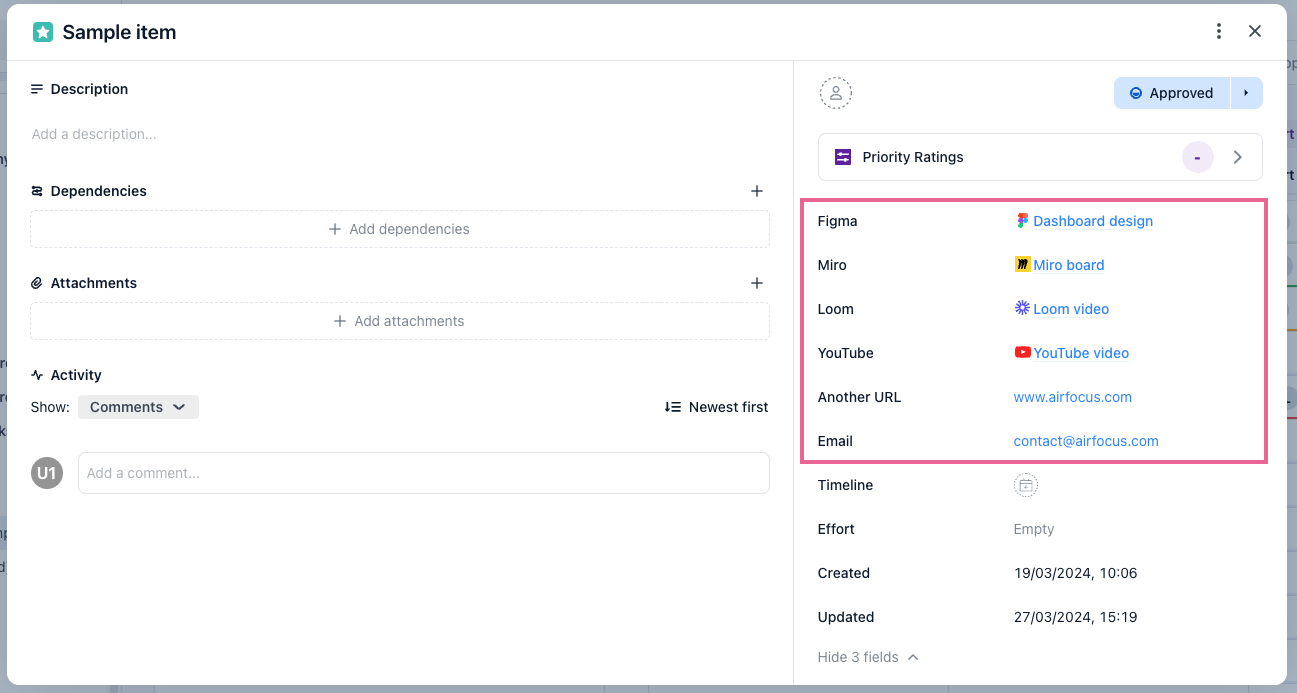The height and width of the screenshot is (693, 1297).
Task: Open the Miro board link
Action: [x=1069, y=265]
